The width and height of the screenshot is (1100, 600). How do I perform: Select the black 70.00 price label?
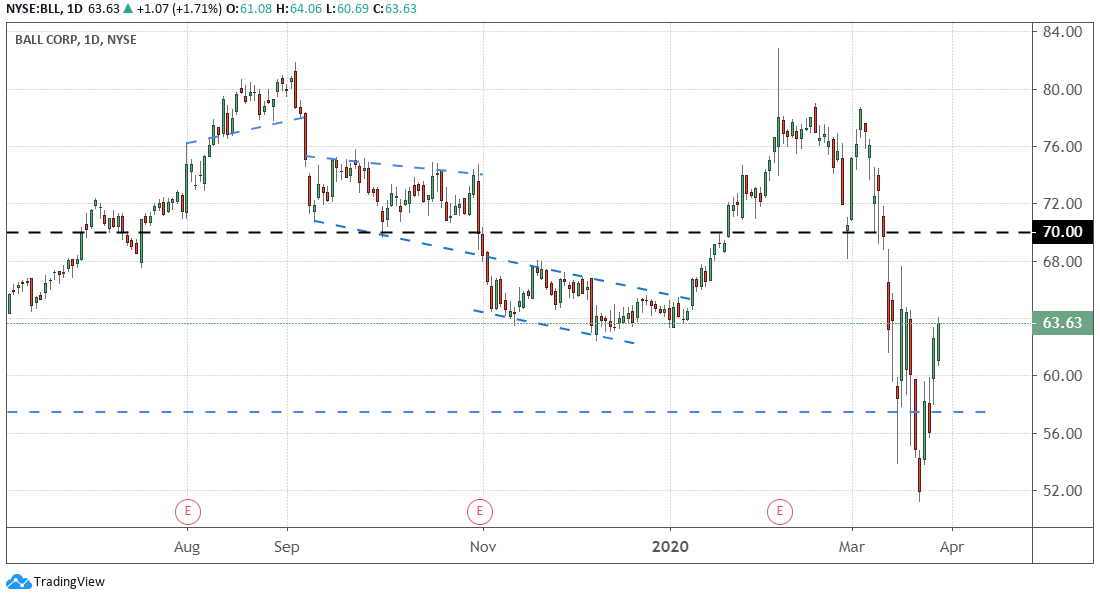tap(1062, 232)
